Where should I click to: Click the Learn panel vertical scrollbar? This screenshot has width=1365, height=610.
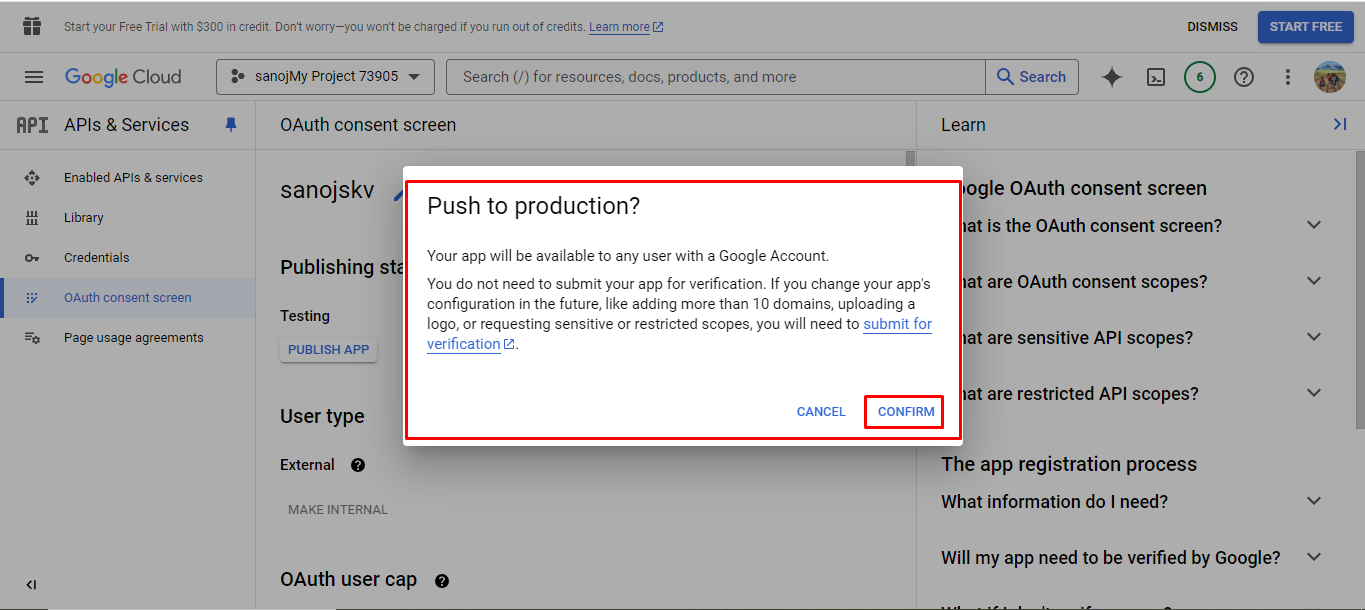coord(1360,290)
